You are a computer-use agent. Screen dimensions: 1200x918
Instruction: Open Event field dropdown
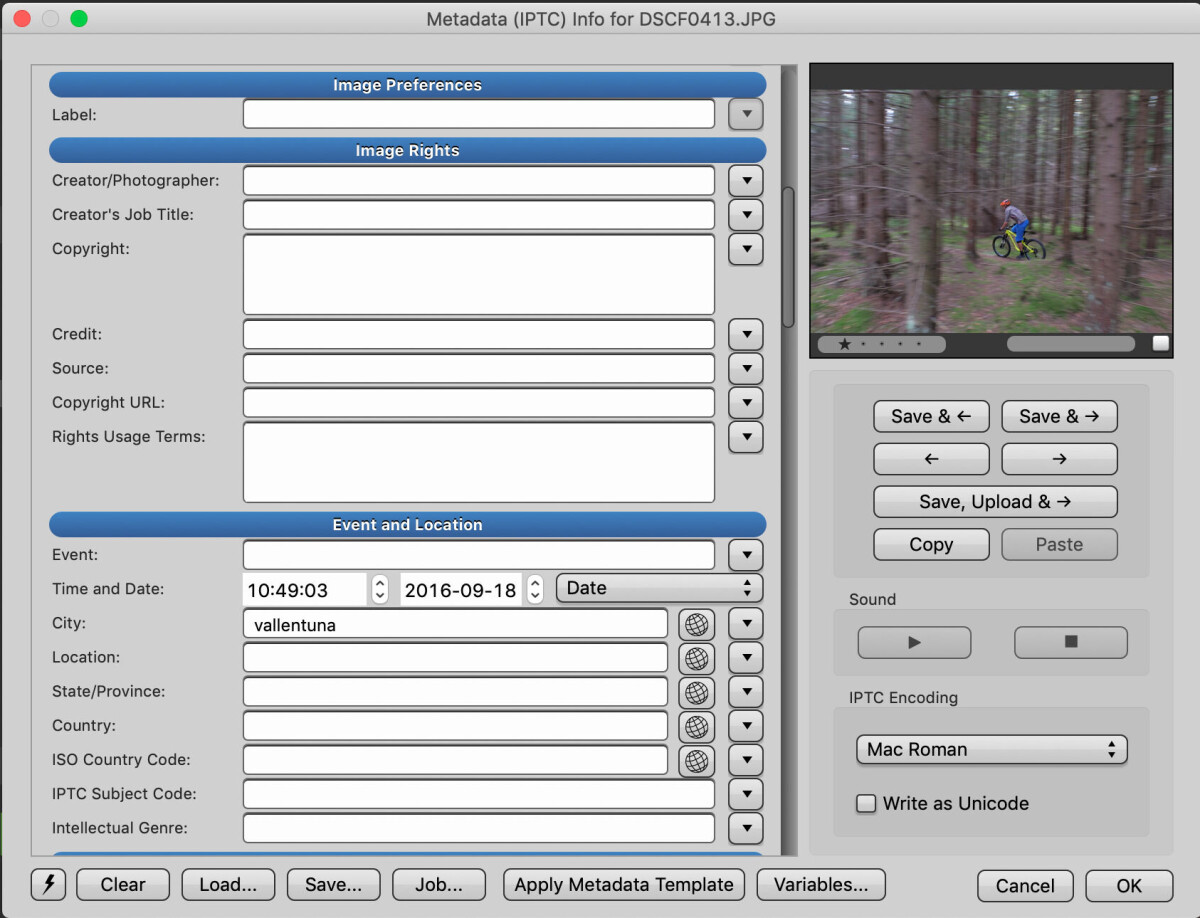[746, 555]
